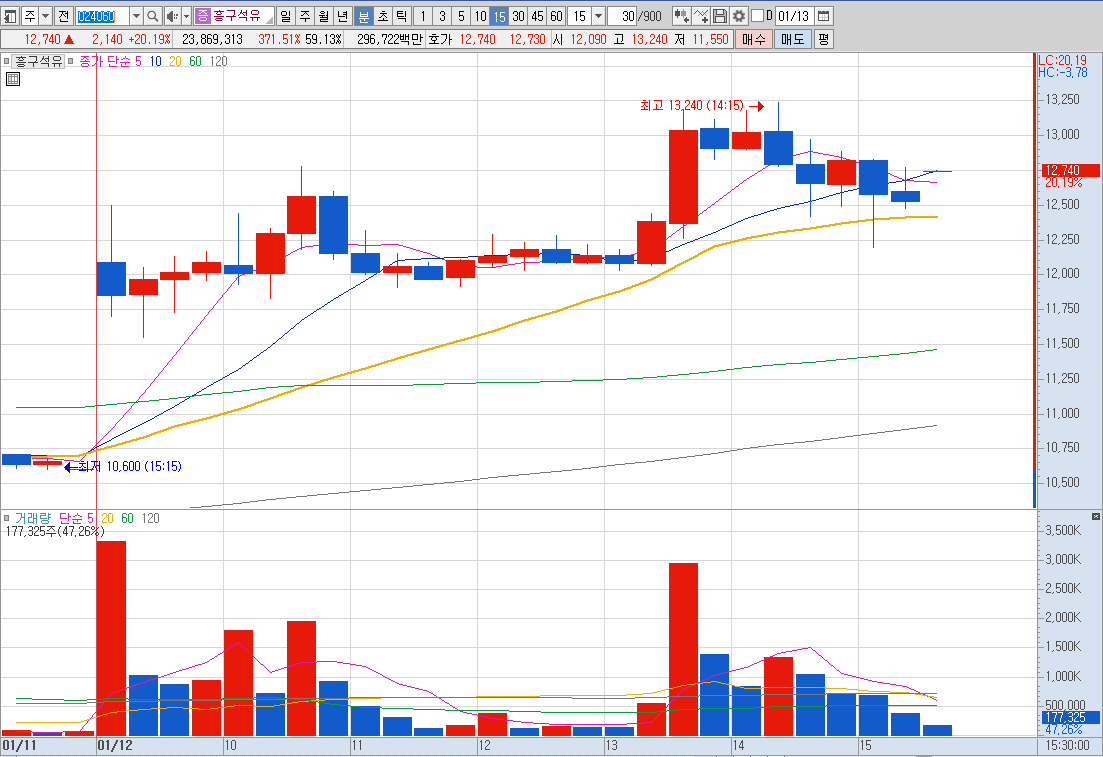Close the volume pane with its X icon

pyautogui.click(x=1095, y=516)
